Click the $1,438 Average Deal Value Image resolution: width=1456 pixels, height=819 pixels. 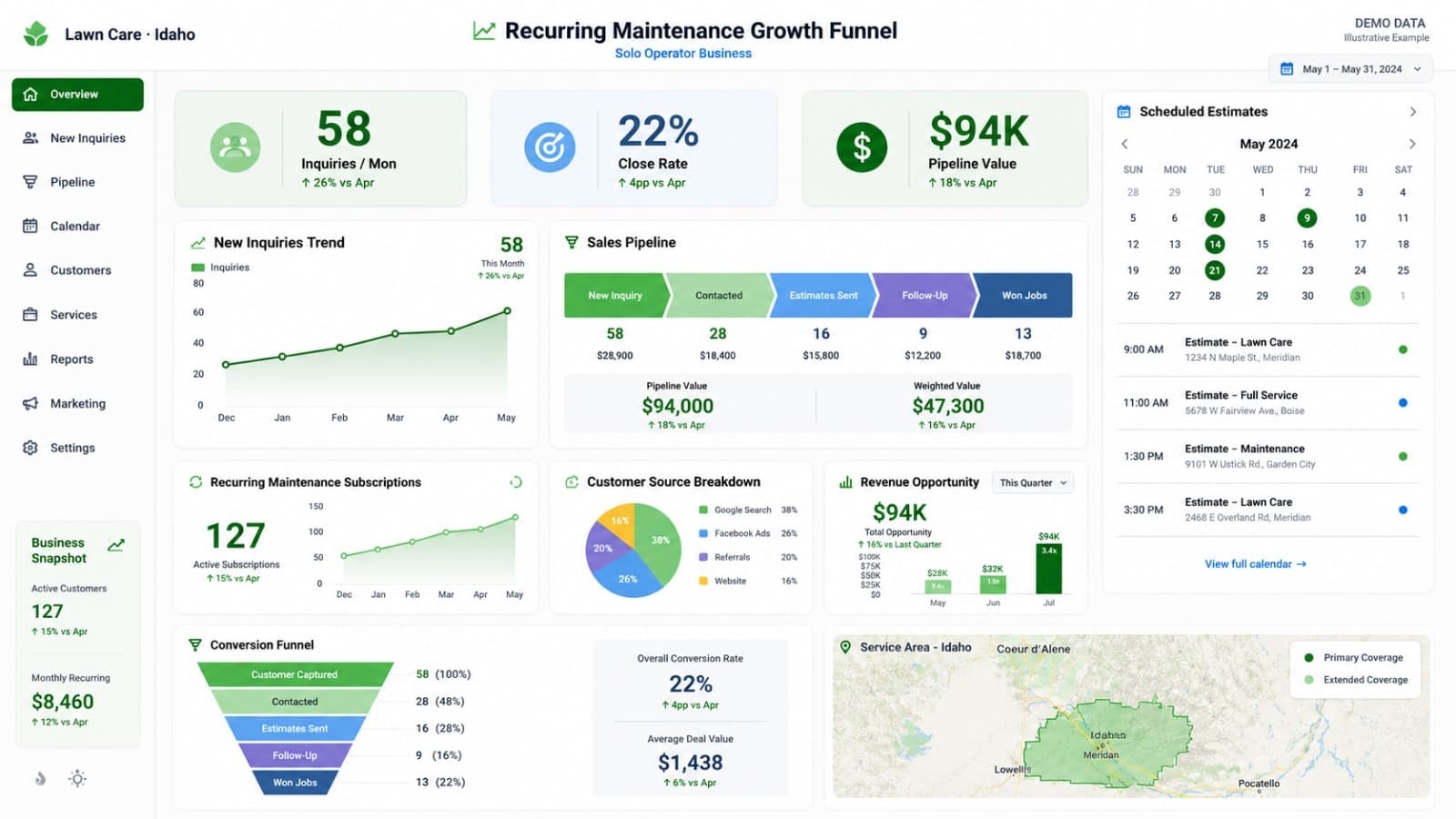coord(691,763)
